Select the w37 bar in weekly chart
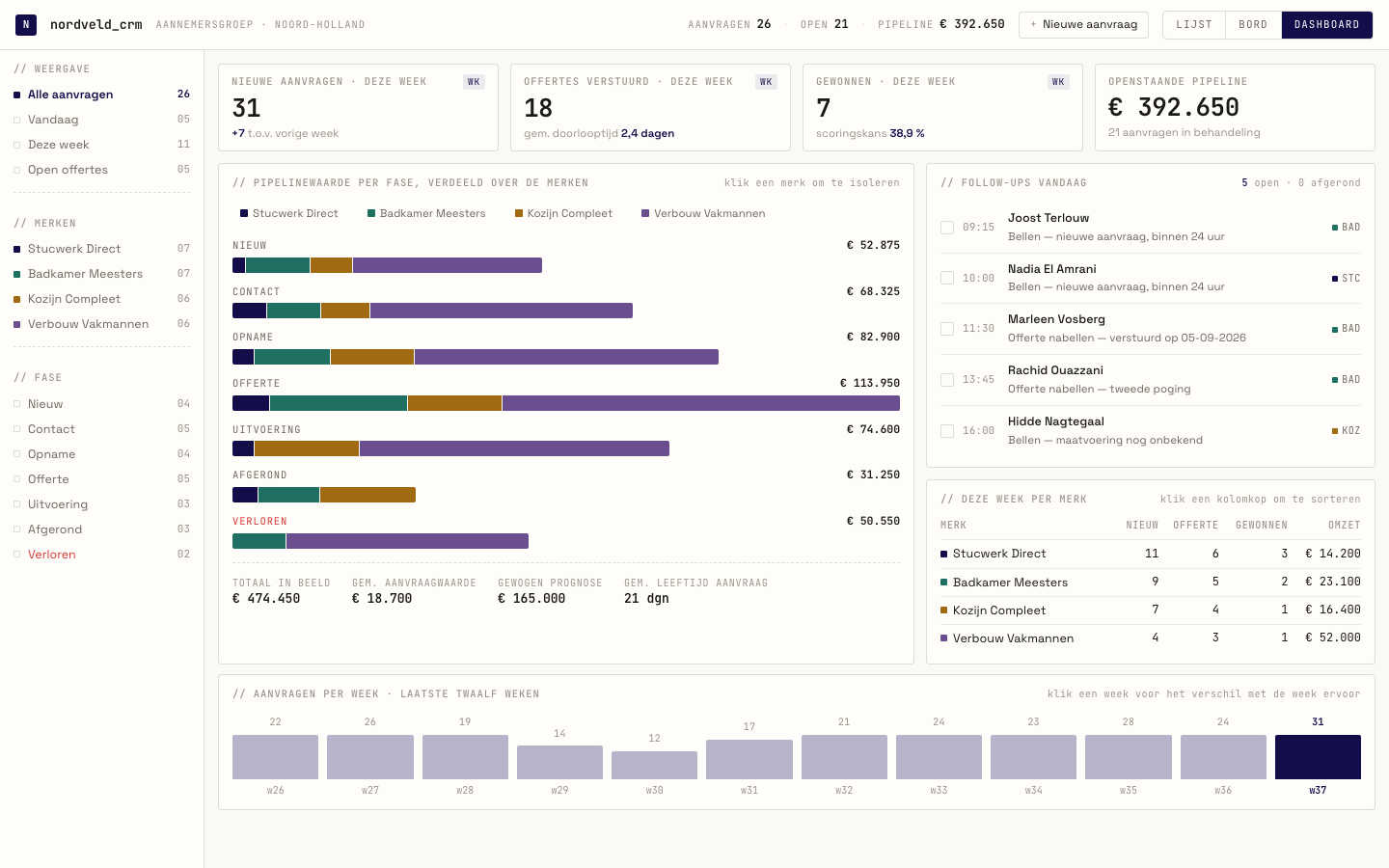The width and height of the screenshot is (1389, 868). pos(1318,757)
